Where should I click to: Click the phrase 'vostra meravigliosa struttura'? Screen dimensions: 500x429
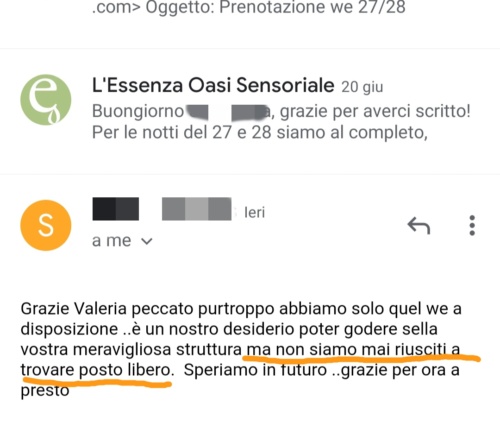(131, 350)
